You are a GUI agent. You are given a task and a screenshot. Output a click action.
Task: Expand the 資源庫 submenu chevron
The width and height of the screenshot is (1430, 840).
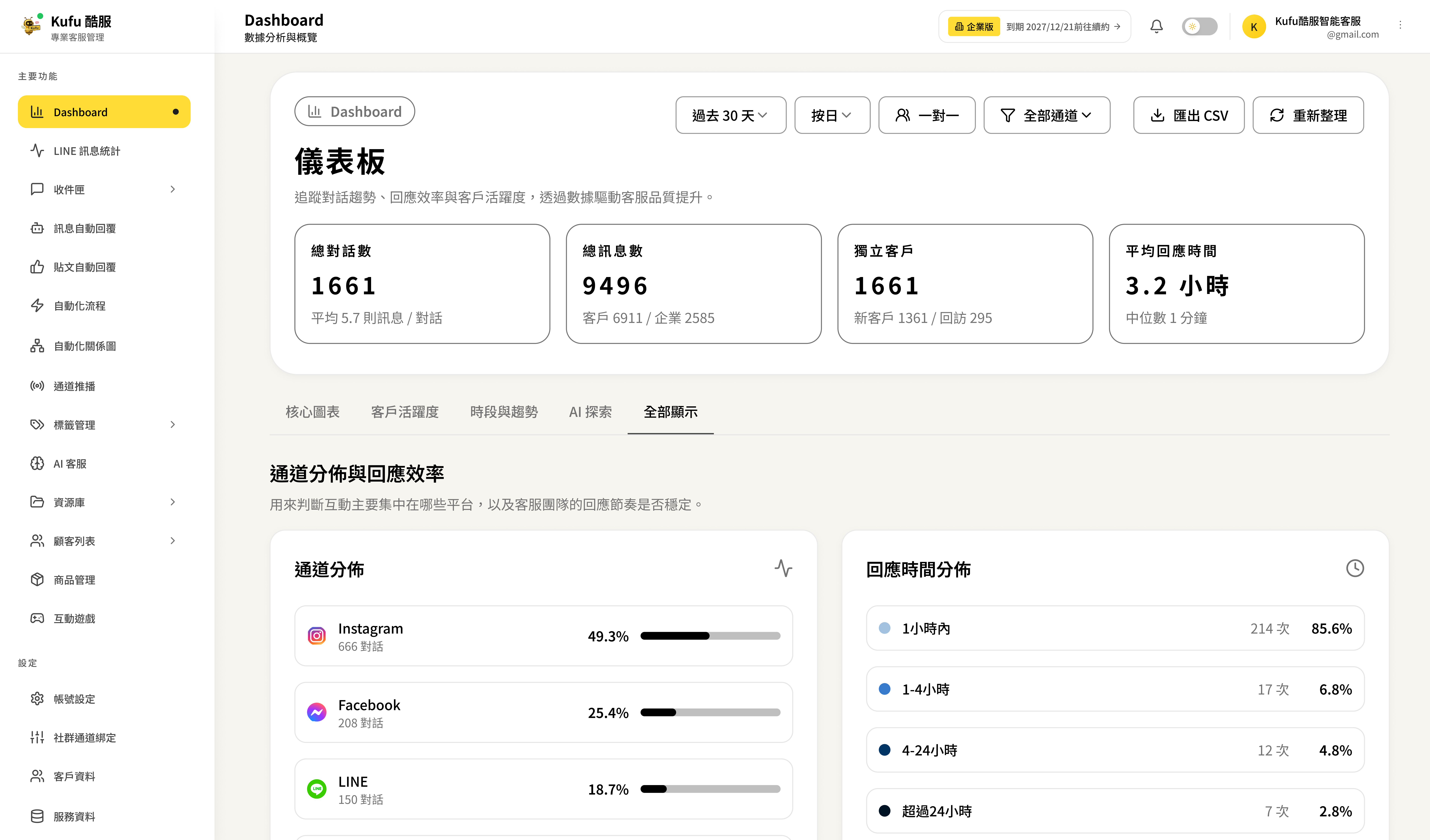(x=172, y=502)
